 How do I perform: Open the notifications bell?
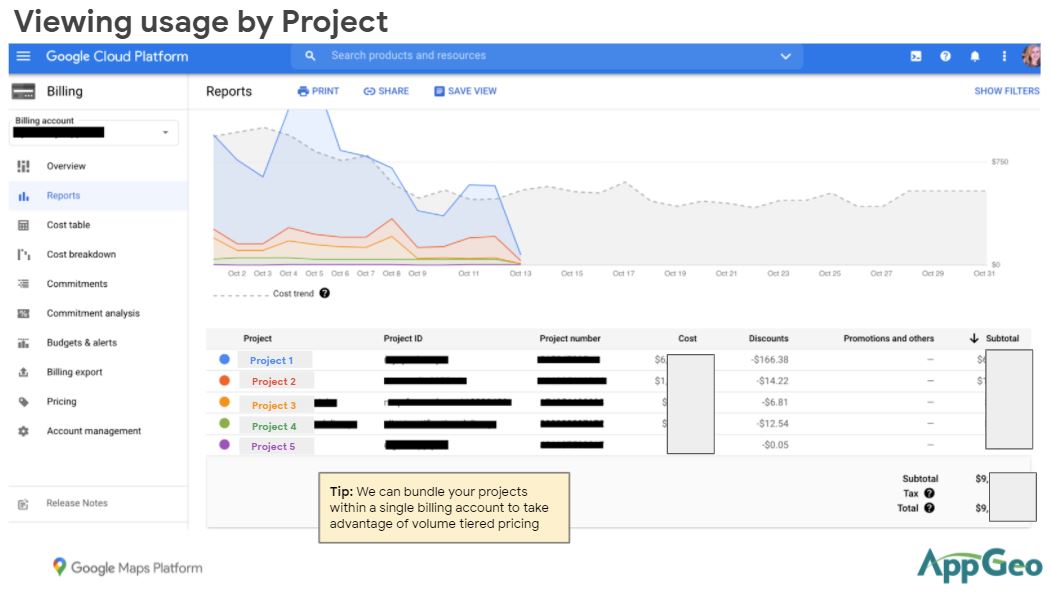[x=975, y=56]
